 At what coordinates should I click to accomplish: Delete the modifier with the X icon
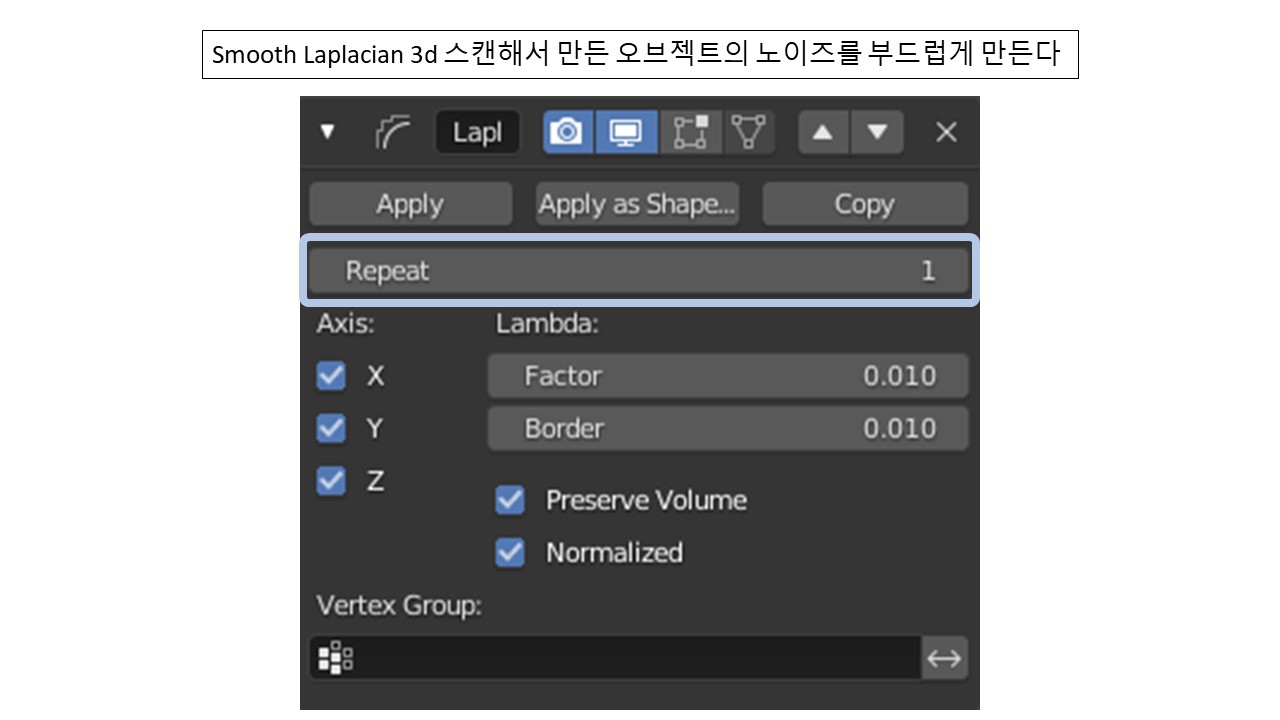[x=945, y=131]
